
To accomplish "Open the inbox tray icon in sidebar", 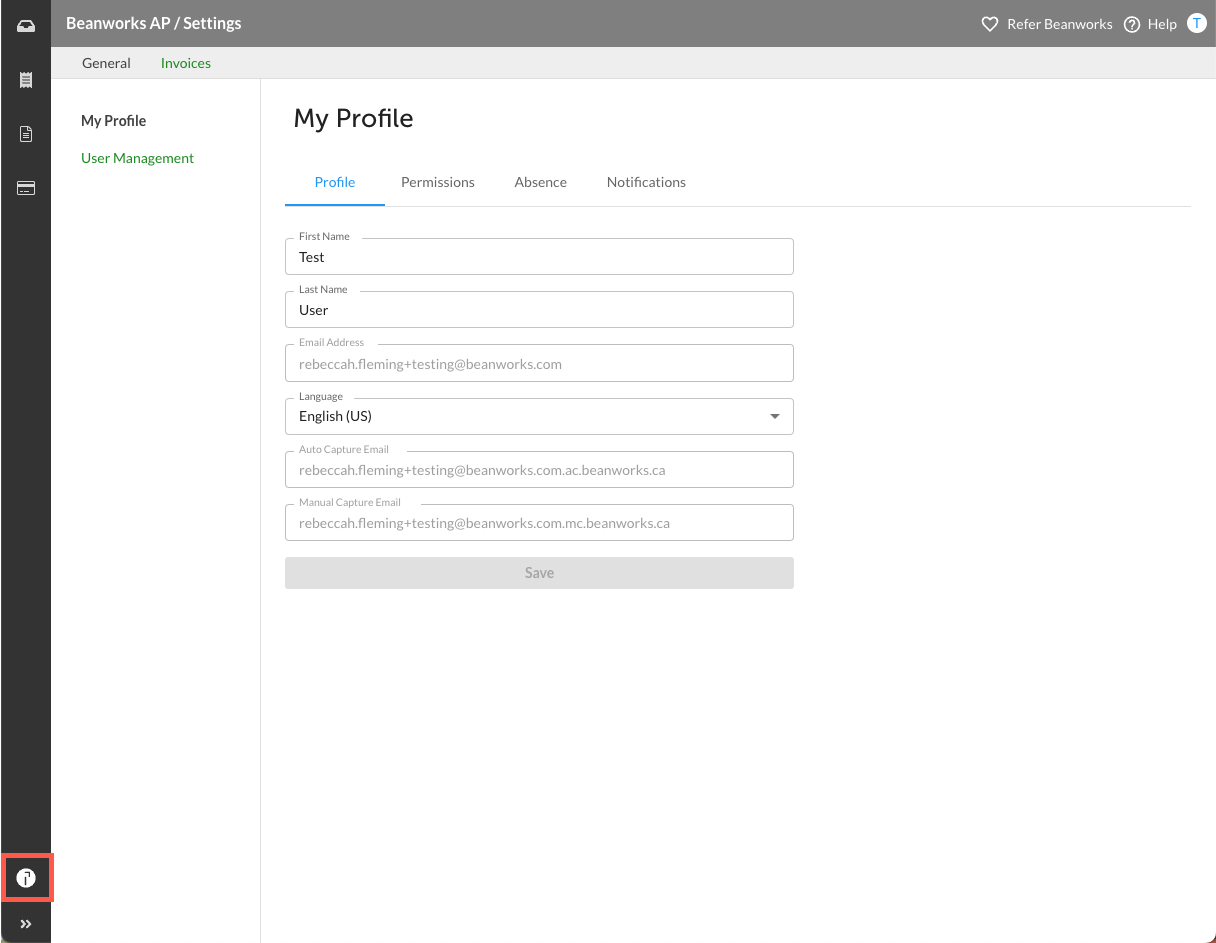I will click(x=26, y=26).
